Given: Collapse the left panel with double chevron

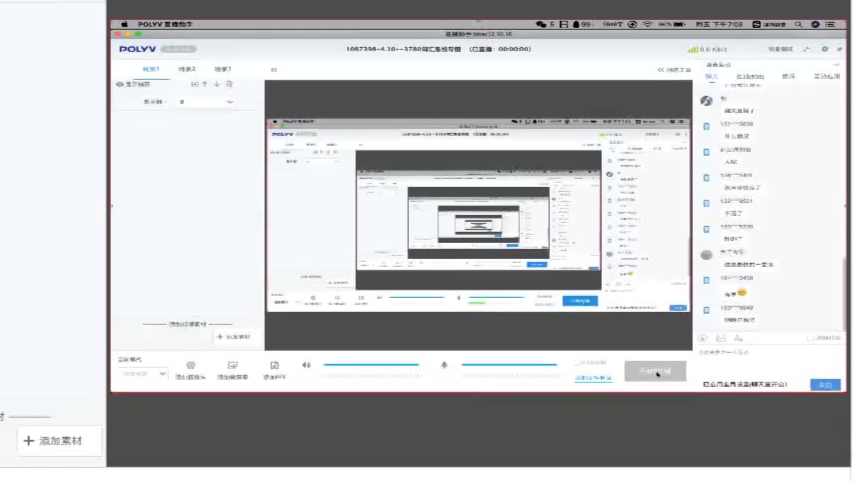Looking at the screenshot, I should 274,70.
